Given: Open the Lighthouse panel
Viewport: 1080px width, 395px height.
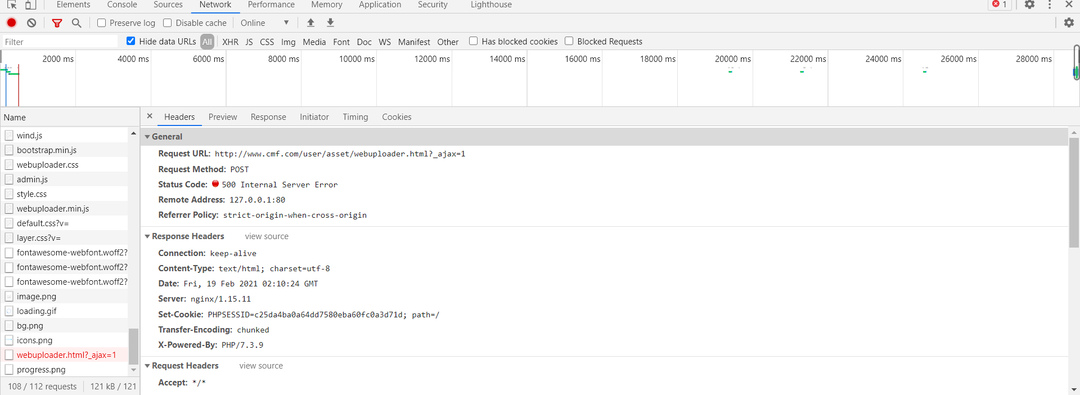Looking at the screenshot, I should pyautogui.click(x=491, y=5).
